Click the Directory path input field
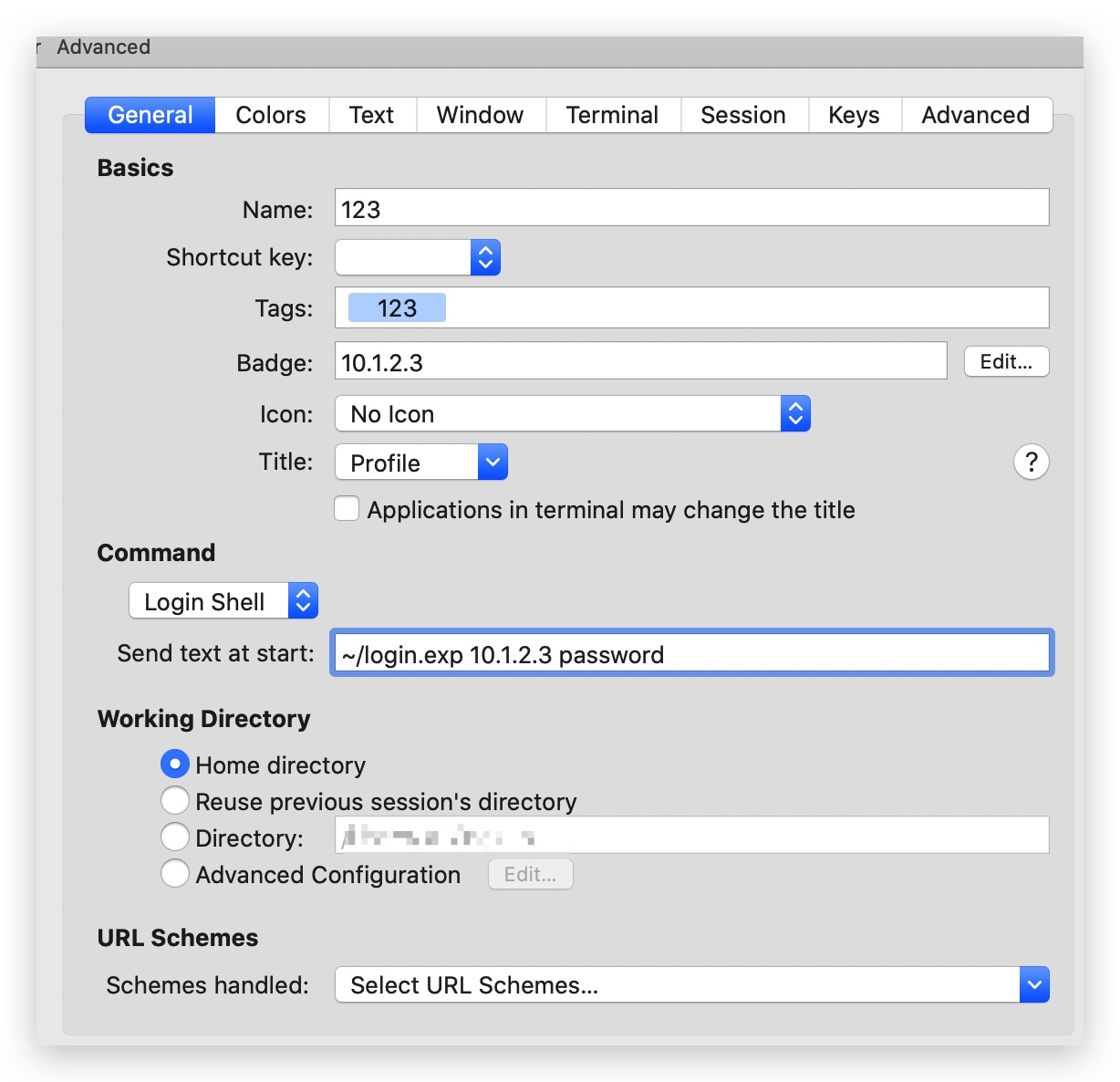 click(691, 835)
